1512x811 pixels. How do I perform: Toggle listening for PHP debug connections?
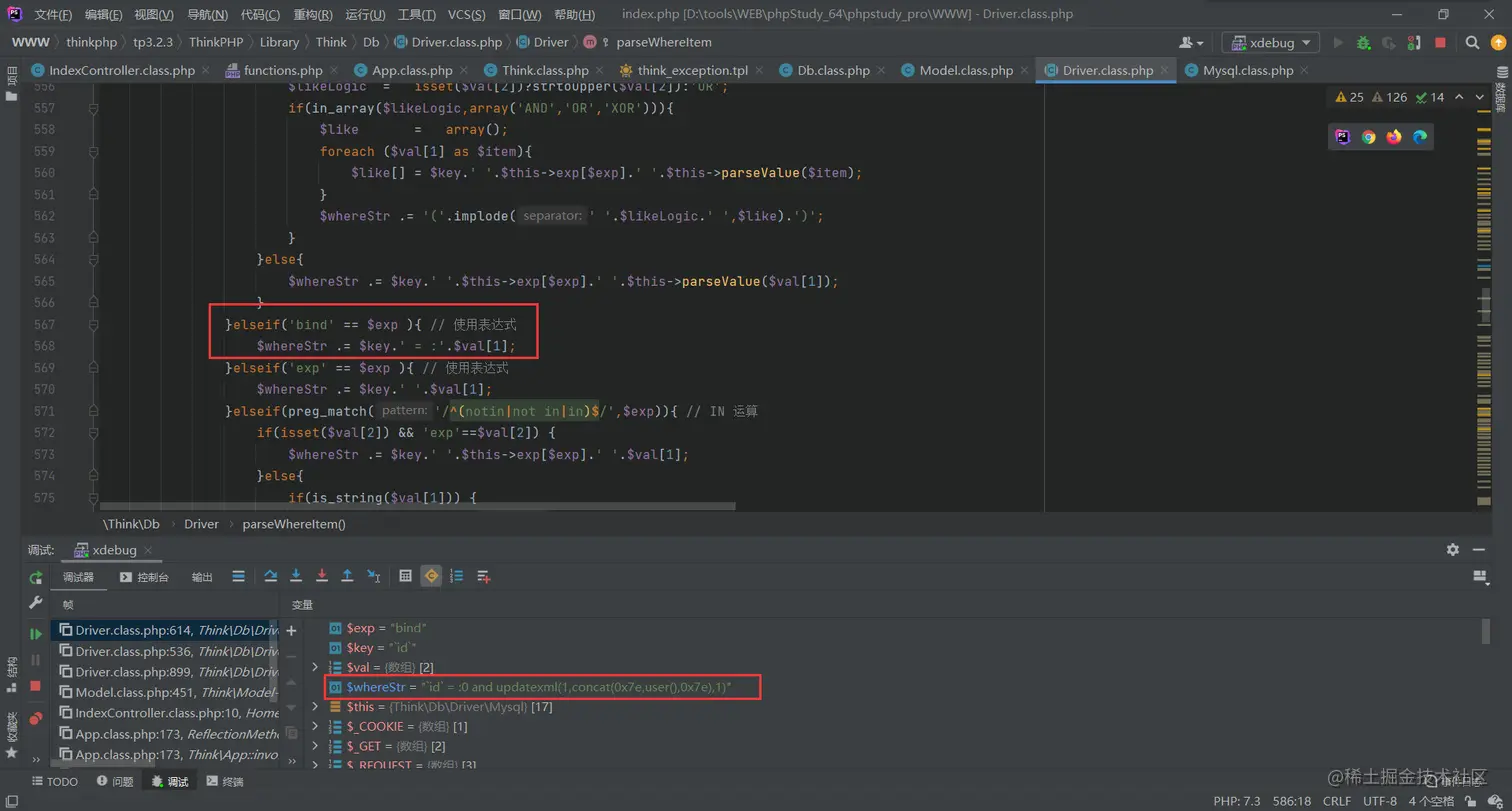coord(1414,43)
